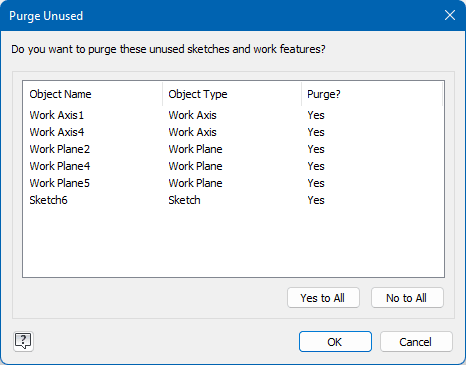Click the Cancel button

416,342
